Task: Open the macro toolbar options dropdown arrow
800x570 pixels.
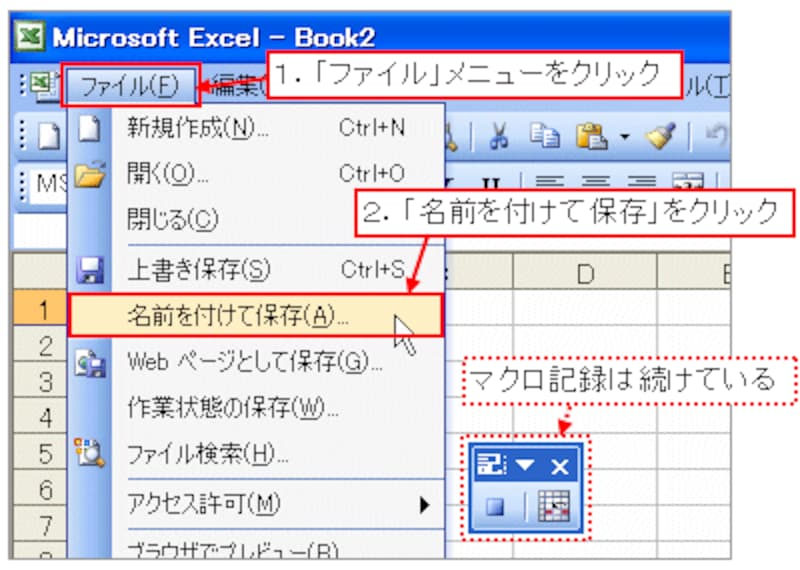Action: pos(524,465)
